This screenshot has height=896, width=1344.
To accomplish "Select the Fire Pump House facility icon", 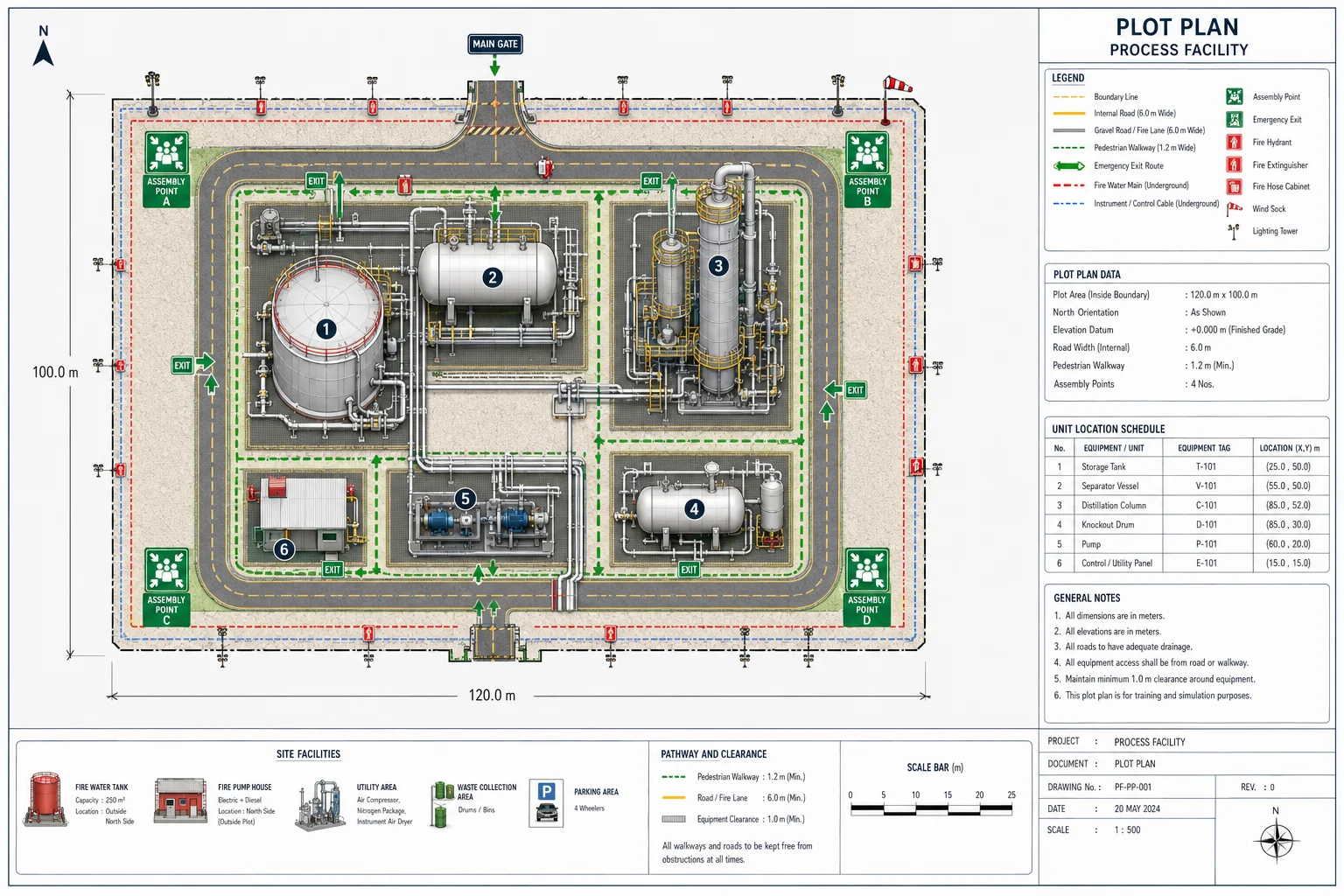I will point(180,801).
